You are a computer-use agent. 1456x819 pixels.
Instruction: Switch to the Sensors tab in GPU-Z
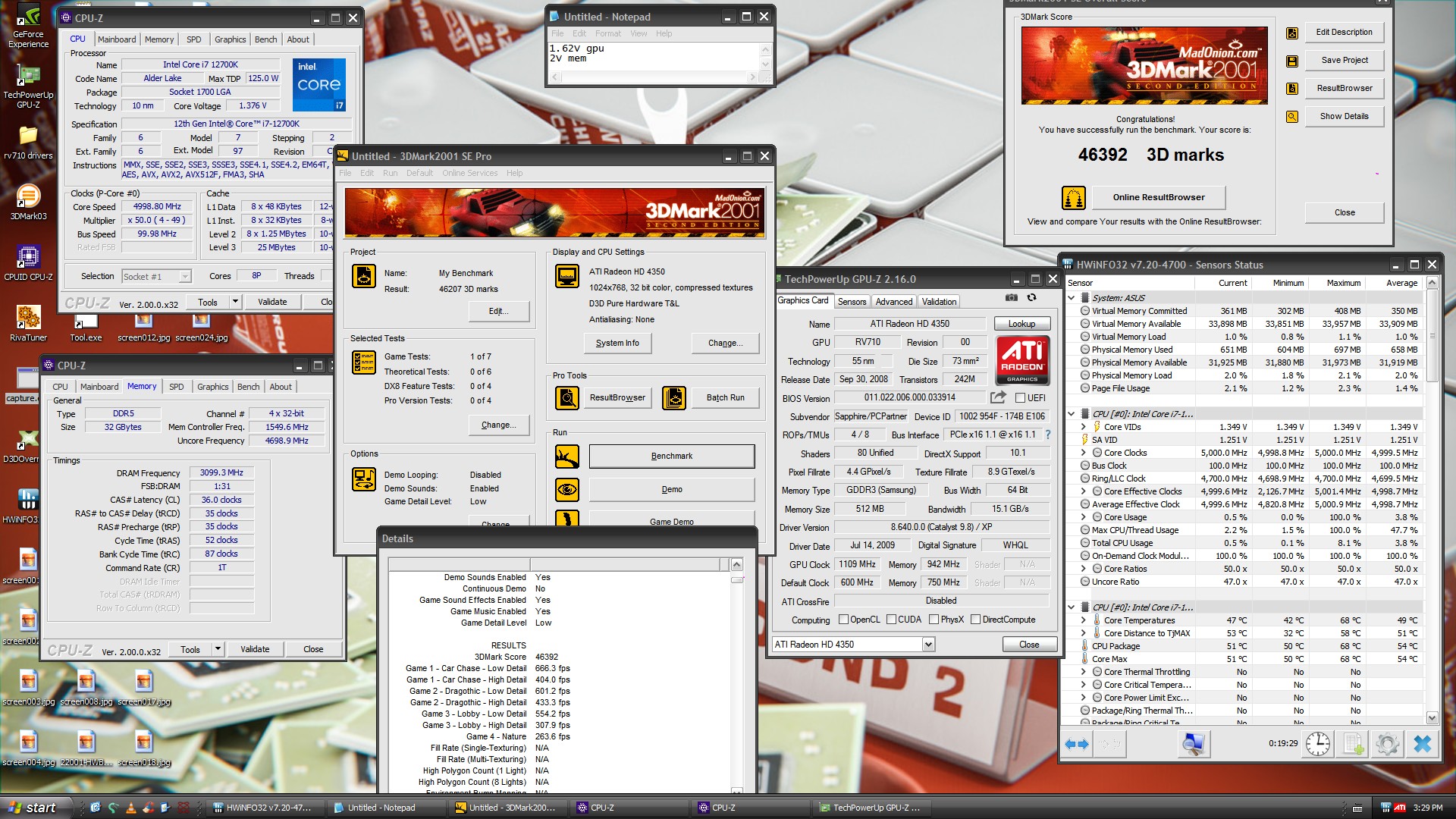click(x=852, y=302)
